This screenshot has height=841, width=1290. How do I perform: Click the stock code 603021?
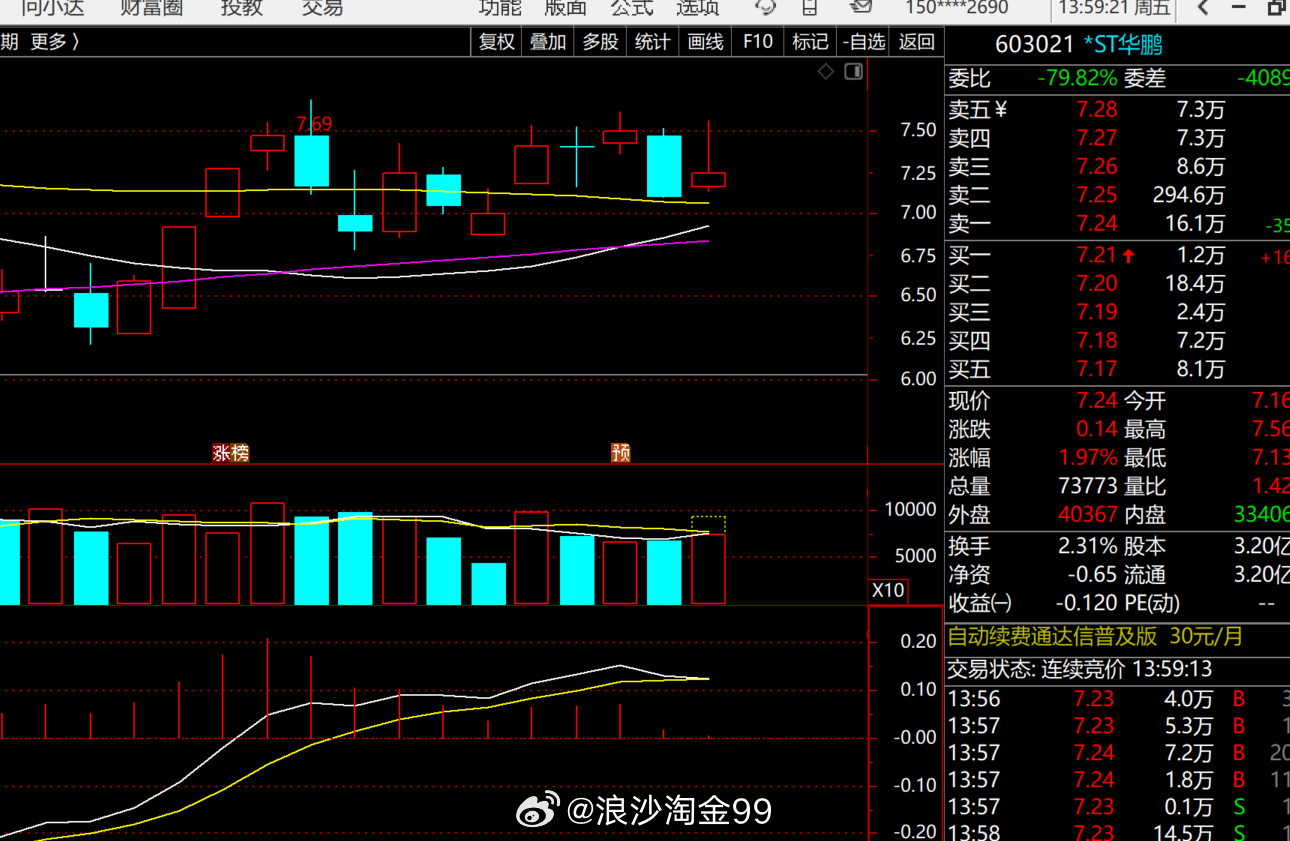[1034, 45]
